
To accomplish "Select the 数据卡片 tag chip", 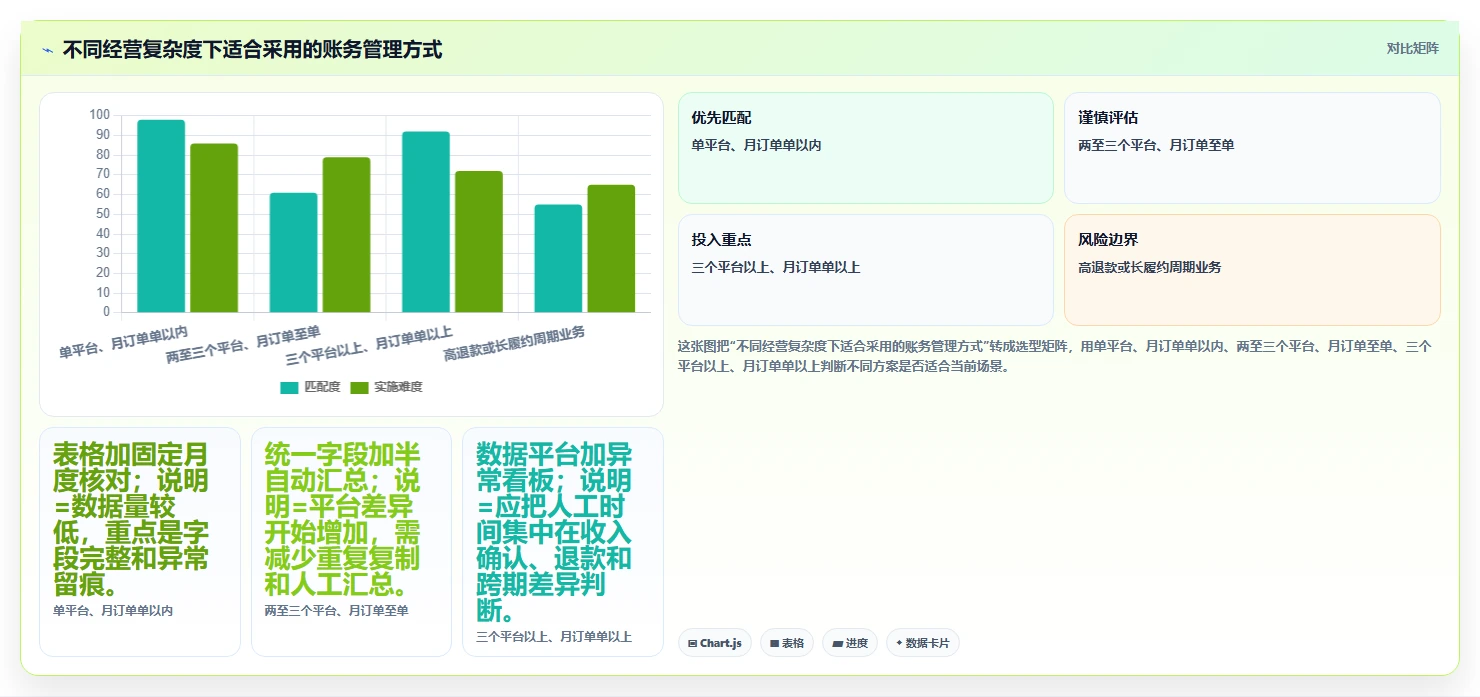I will pyautogui.click(x=922, y=643).
